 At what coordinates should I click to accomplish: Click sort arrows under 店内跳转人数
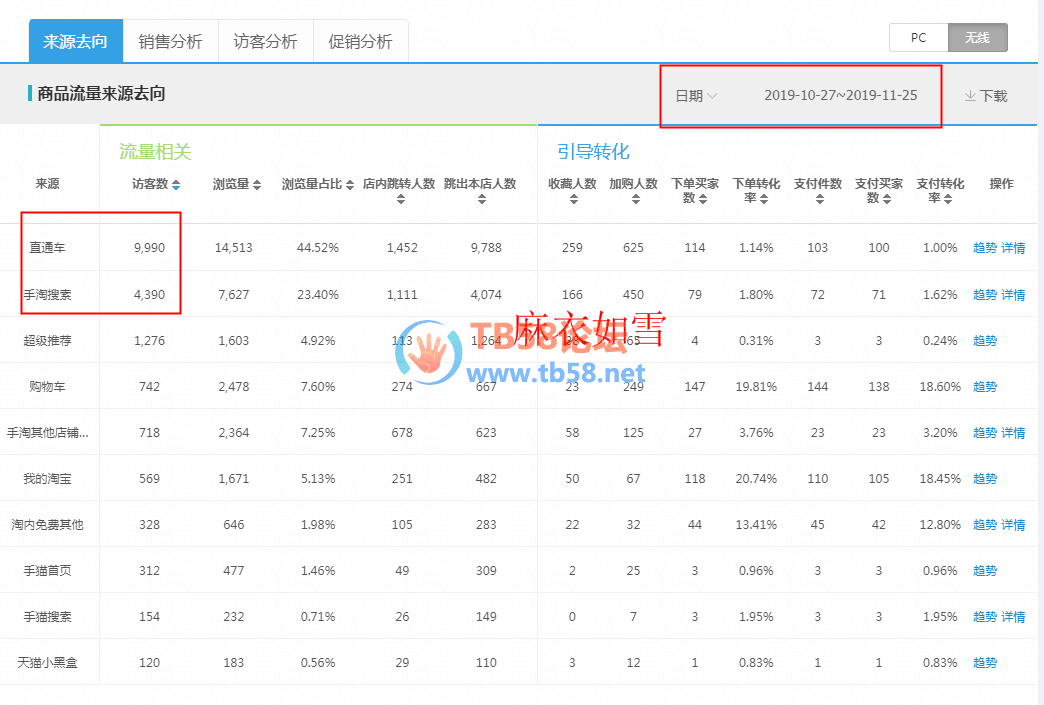coord(400,199)
